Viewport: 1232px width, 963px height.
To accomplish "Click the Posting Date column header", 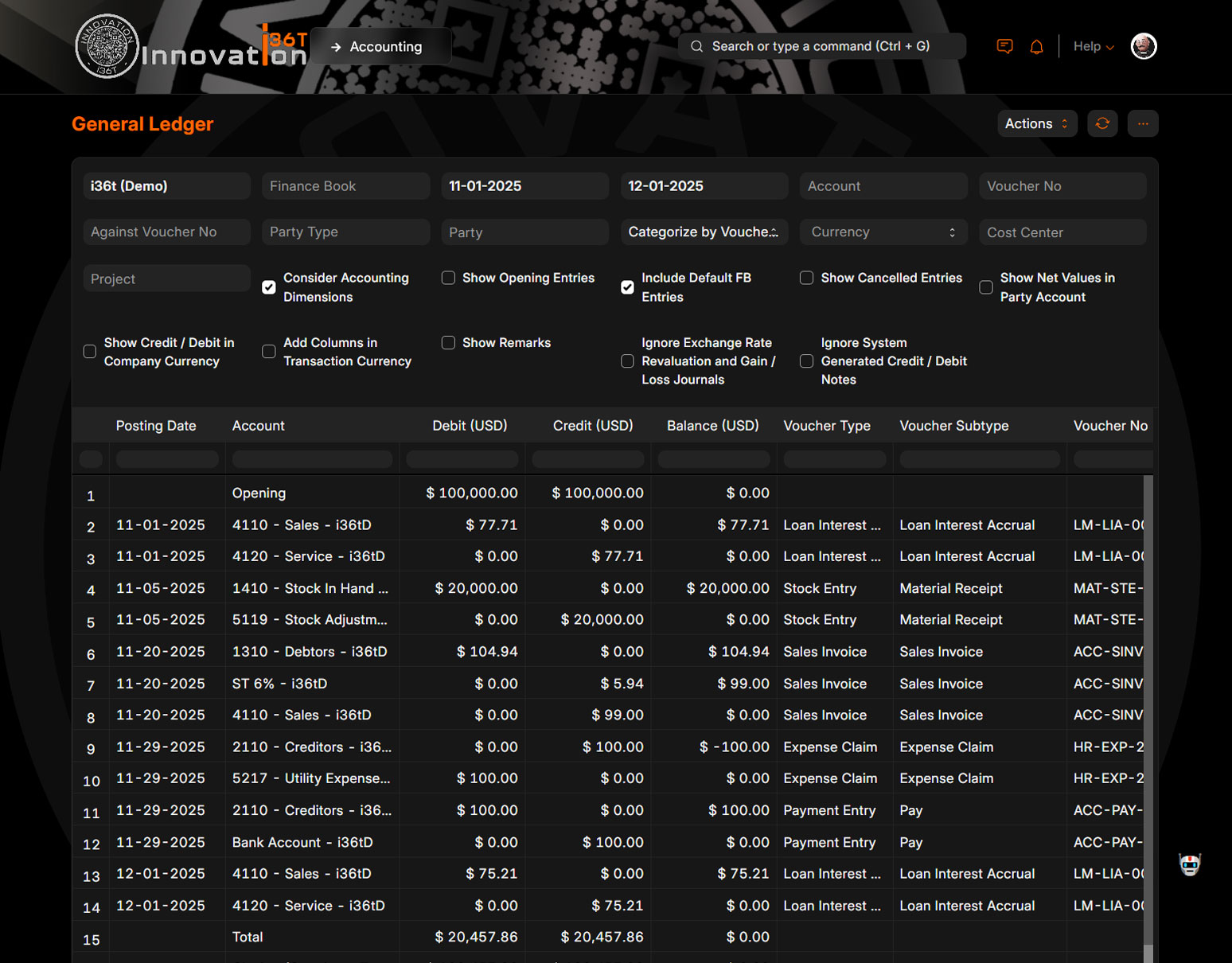I will tap(156, 426).
